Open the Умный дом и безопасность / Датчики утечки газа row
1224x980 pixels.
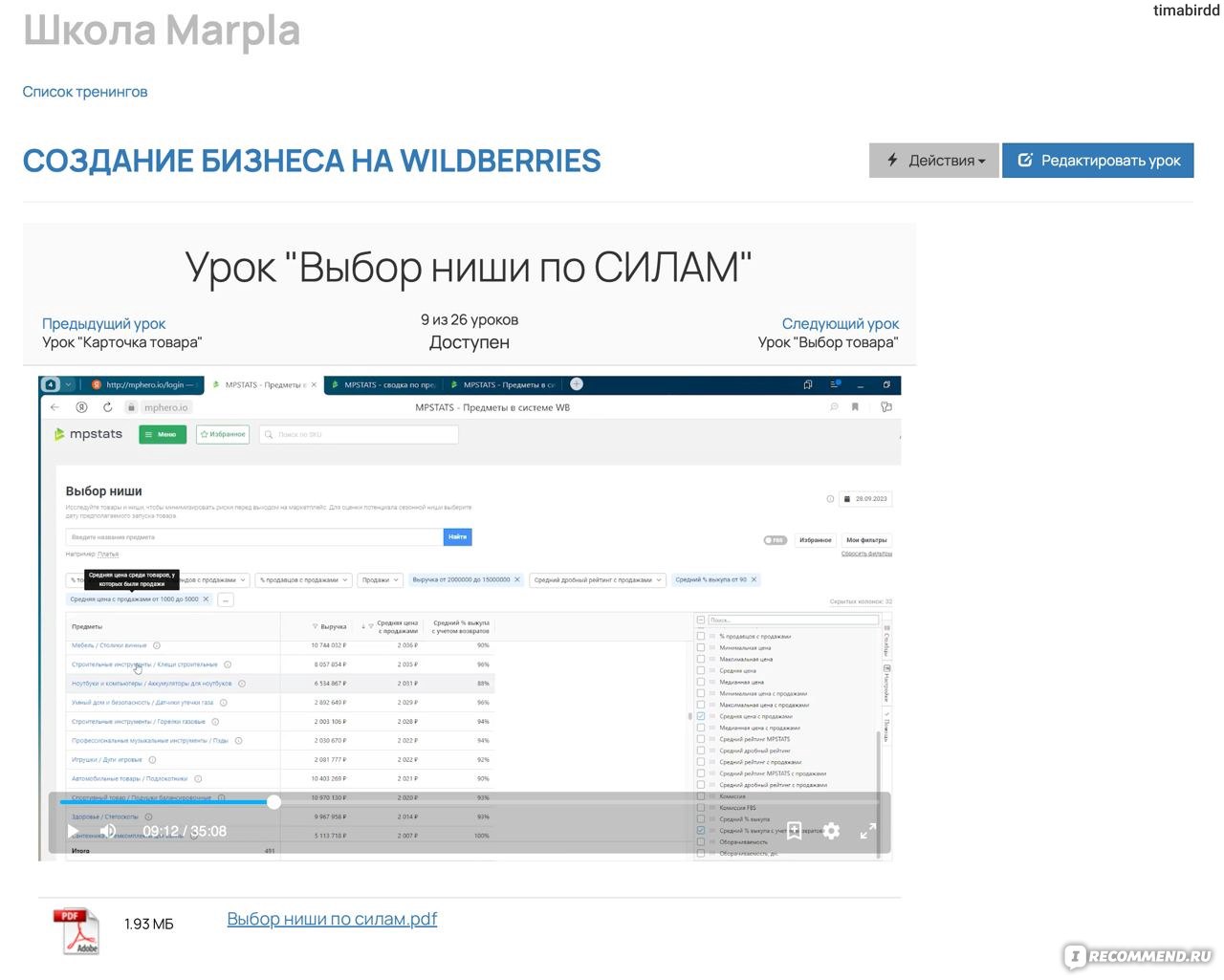pos(142,703)
